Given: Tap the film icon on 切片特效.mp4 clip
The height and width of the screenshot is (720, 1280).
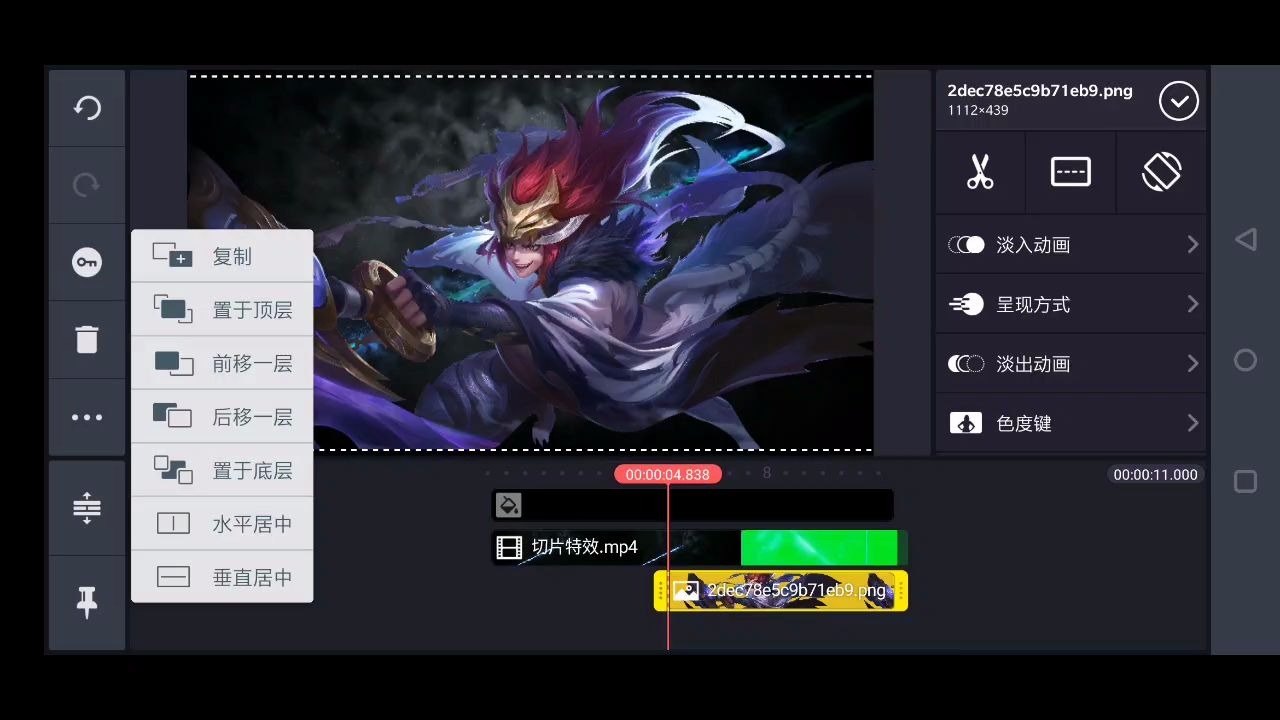Looking at the screenshot, I should click(510, 547).
